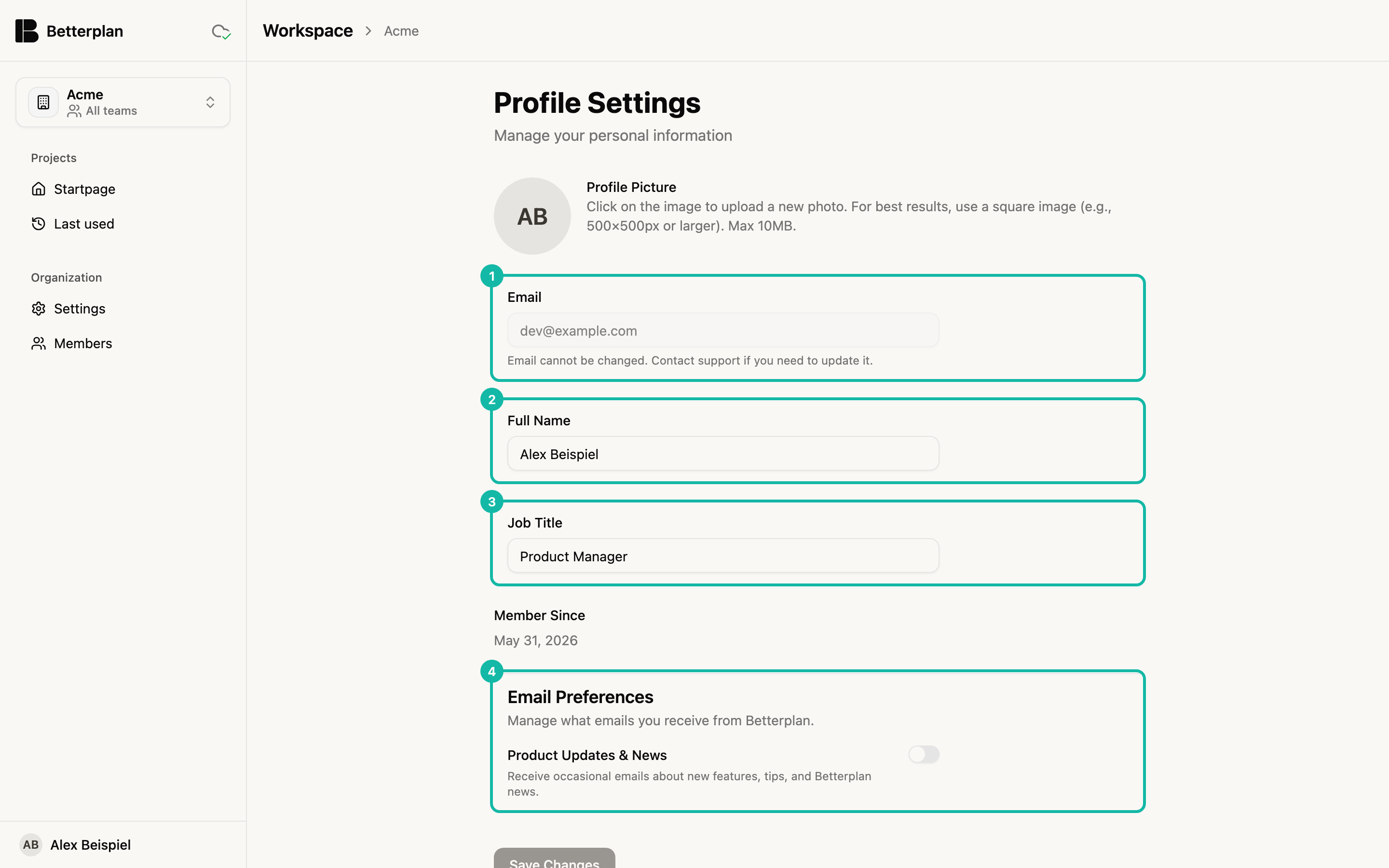Viewport: 1389px width, 868px height.
Task: Click the 'Member Since' label
Action: 540,615
